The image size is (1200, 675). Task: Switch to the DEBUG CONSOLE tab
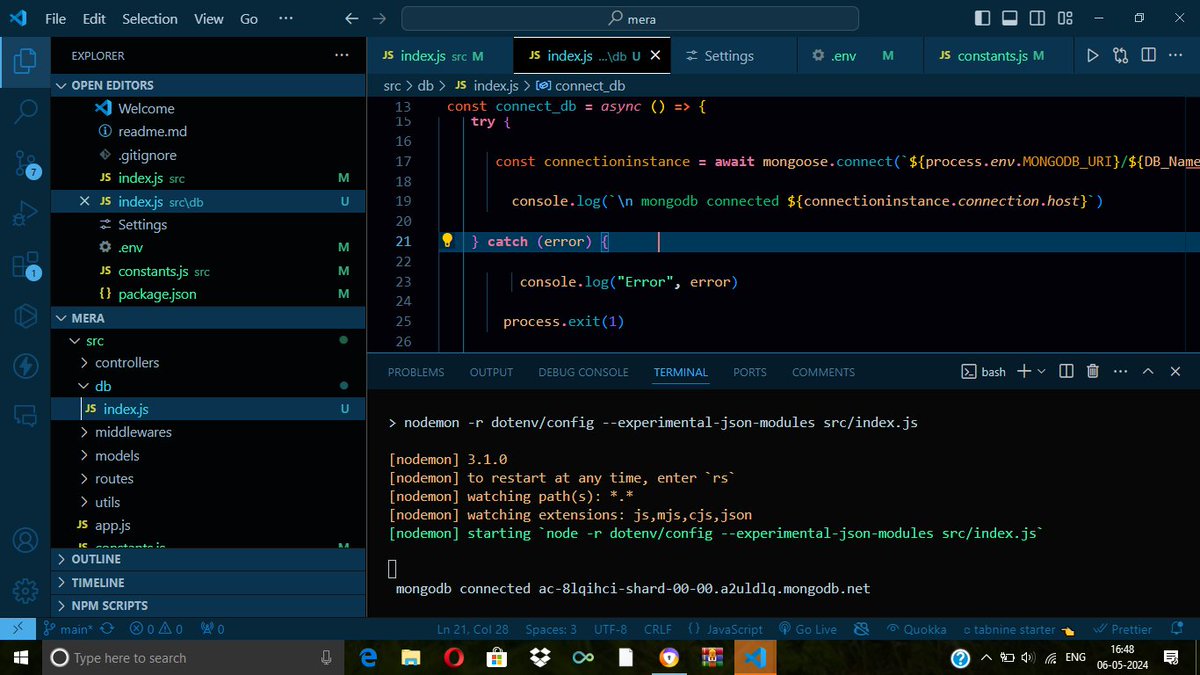point(584,372)
